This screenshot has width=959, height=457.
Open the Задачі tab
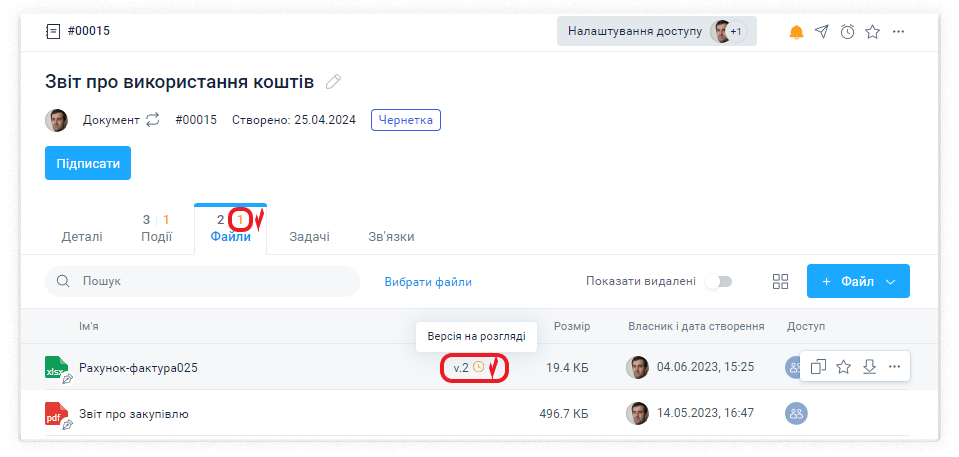click(310, 237)
